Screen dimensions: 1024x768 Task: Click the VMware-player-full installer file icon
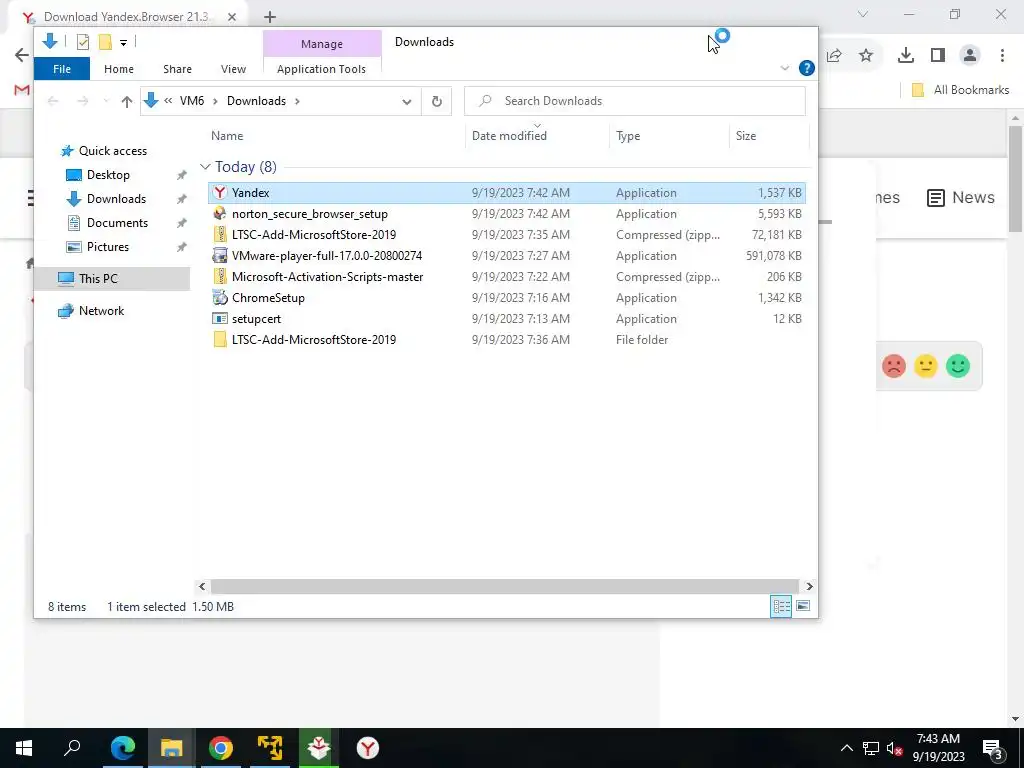220,255
